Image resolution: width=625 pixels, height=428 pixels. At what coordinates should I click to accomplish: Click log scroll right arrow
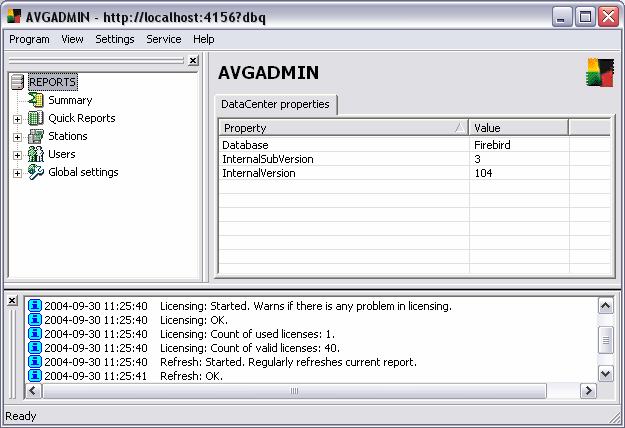point(588,391)
